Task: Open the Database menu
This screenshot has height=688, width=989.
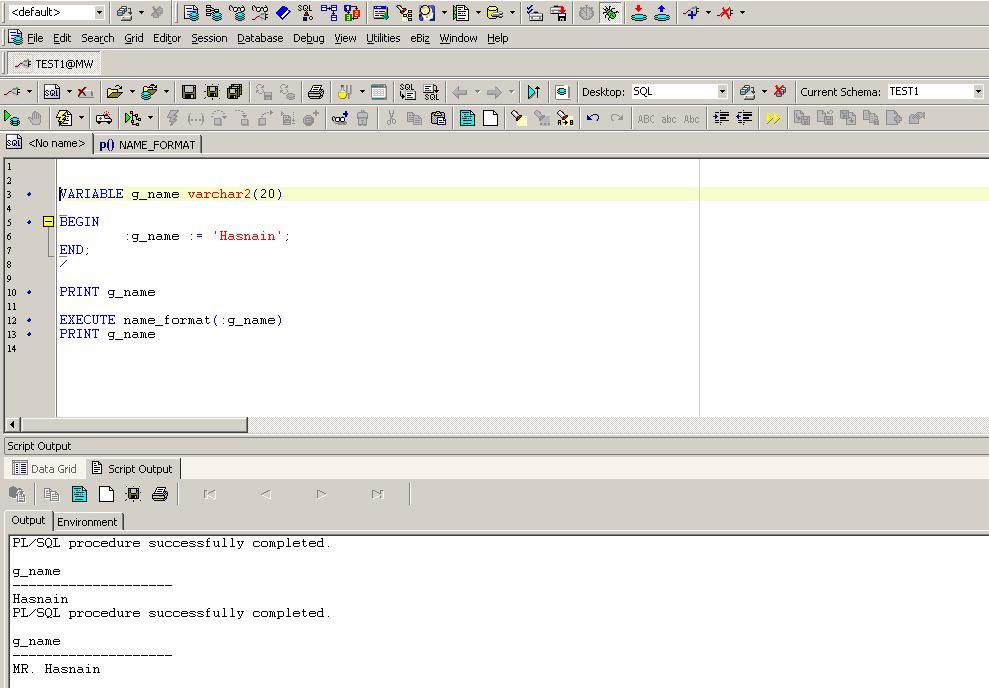Action: tap(259, 38)
